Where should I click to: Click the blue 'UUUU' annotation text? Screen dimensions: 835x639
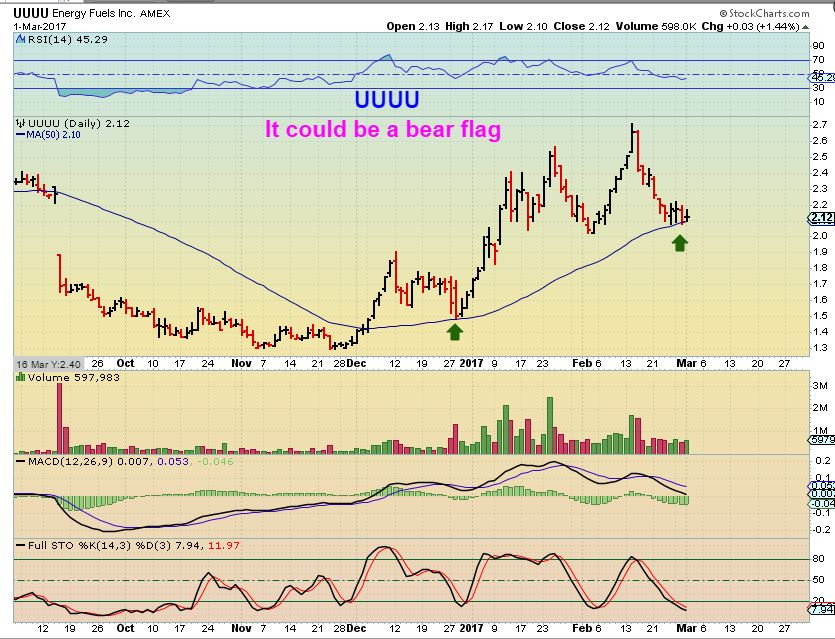[387, 100]
